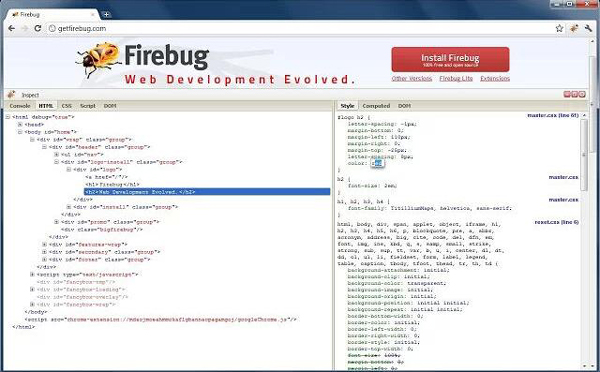Viewport: 600px width, 372px height.
Task: Reload the page with the refresh icon
Action: 38,28
